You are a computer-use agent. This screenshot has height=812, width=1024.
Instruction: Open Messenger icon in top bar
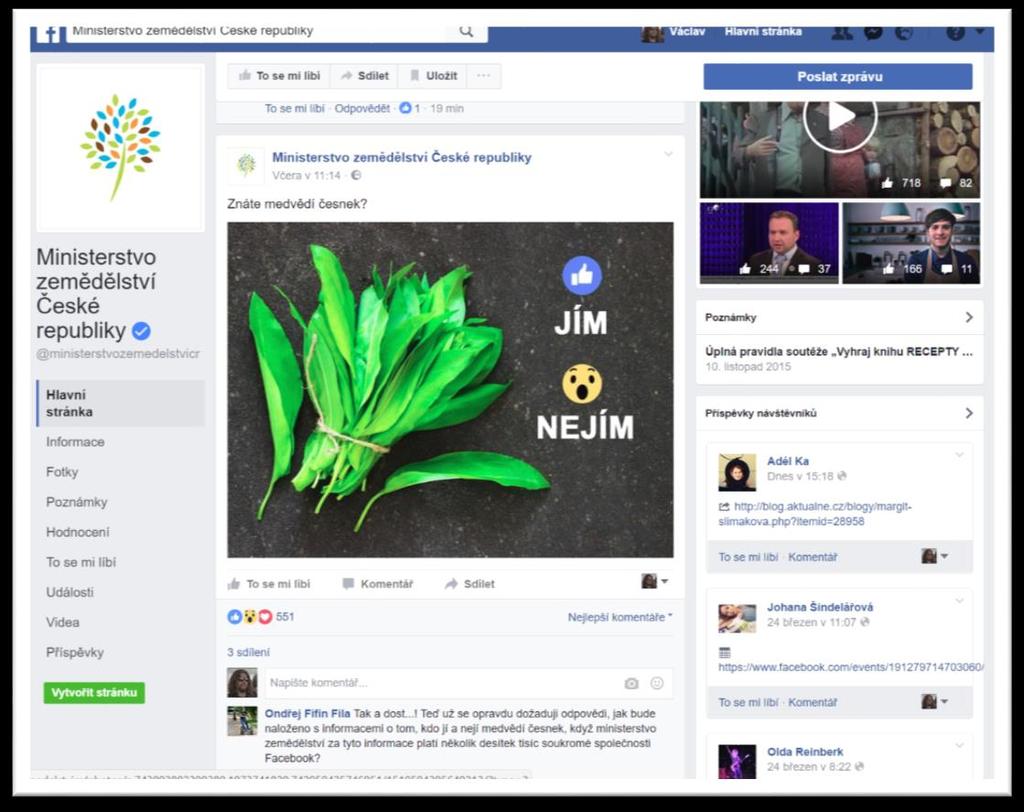click(873, 32)
